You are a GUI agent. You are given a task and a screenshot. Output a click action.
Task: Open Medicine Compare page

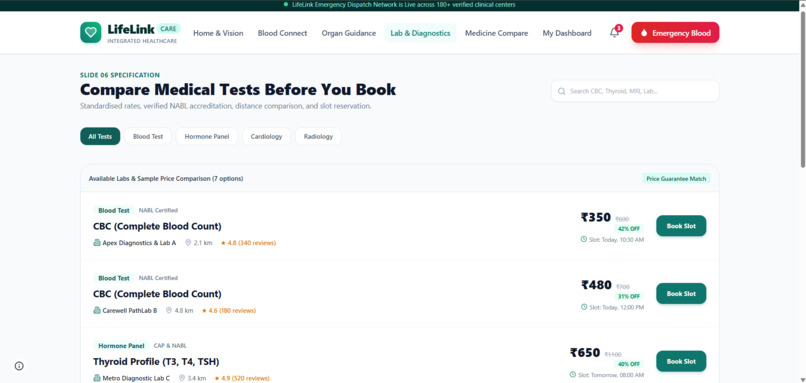(x=496, y=33)
